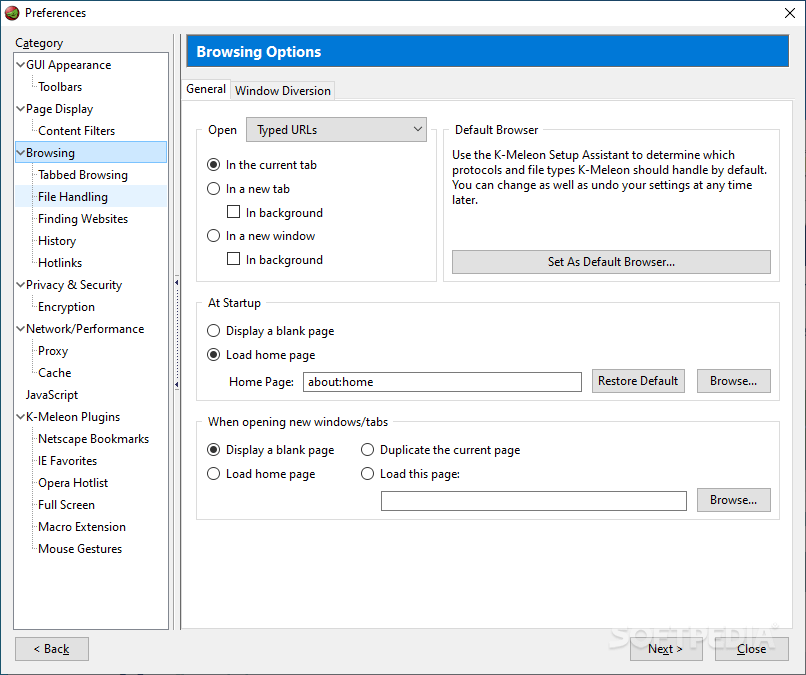Select 'In a new tab' radio option
Screen dimensions: 806x675
click(213, 189)
